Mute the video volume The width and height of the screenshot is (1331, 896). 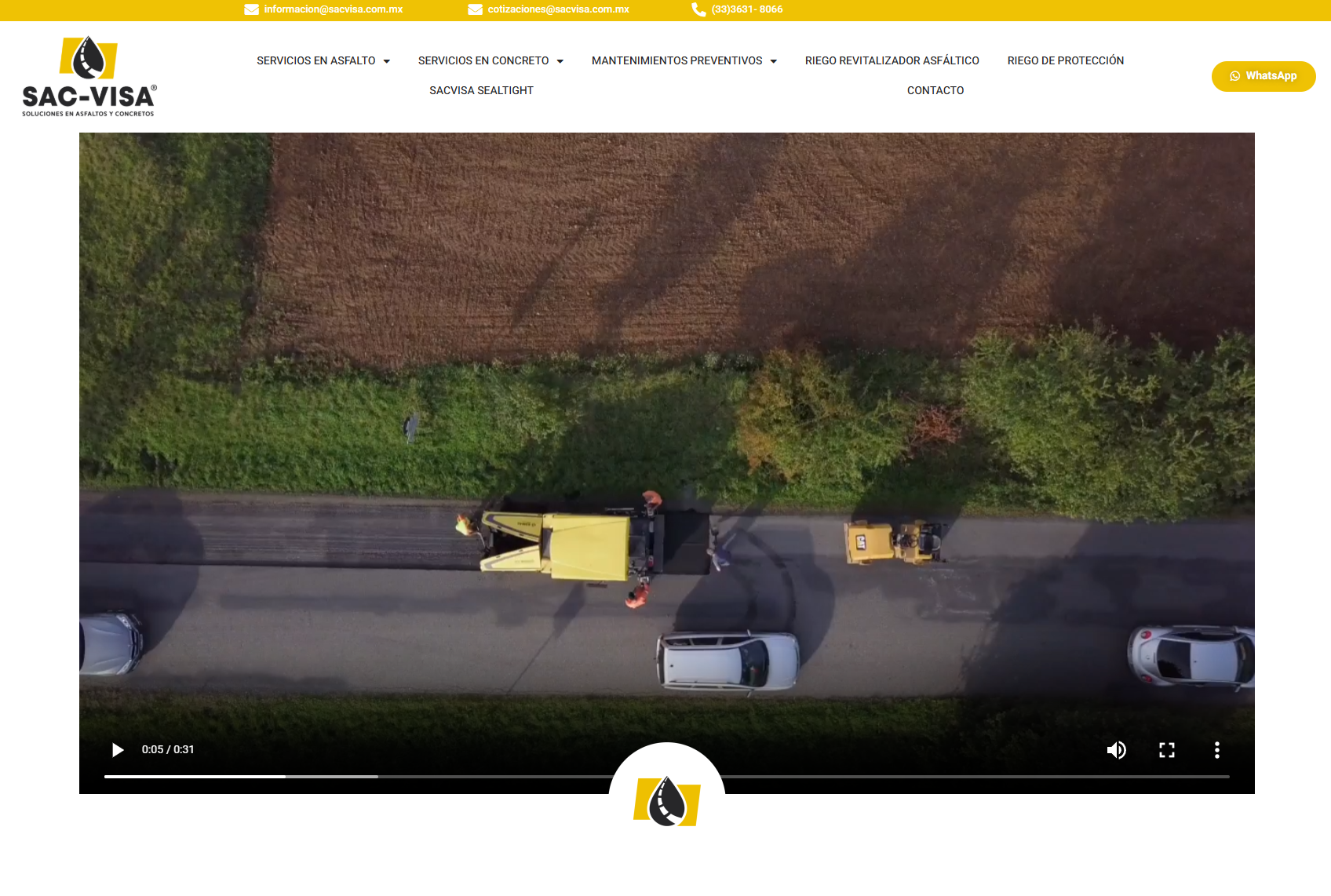(x=1116, y=750)
